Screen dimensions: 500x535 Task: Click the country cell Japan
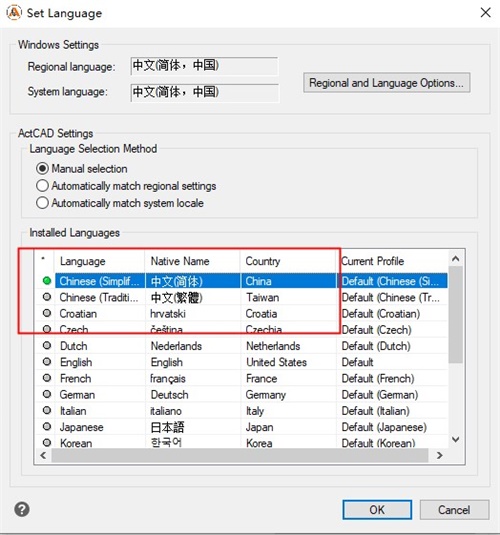tap(259, 427)
